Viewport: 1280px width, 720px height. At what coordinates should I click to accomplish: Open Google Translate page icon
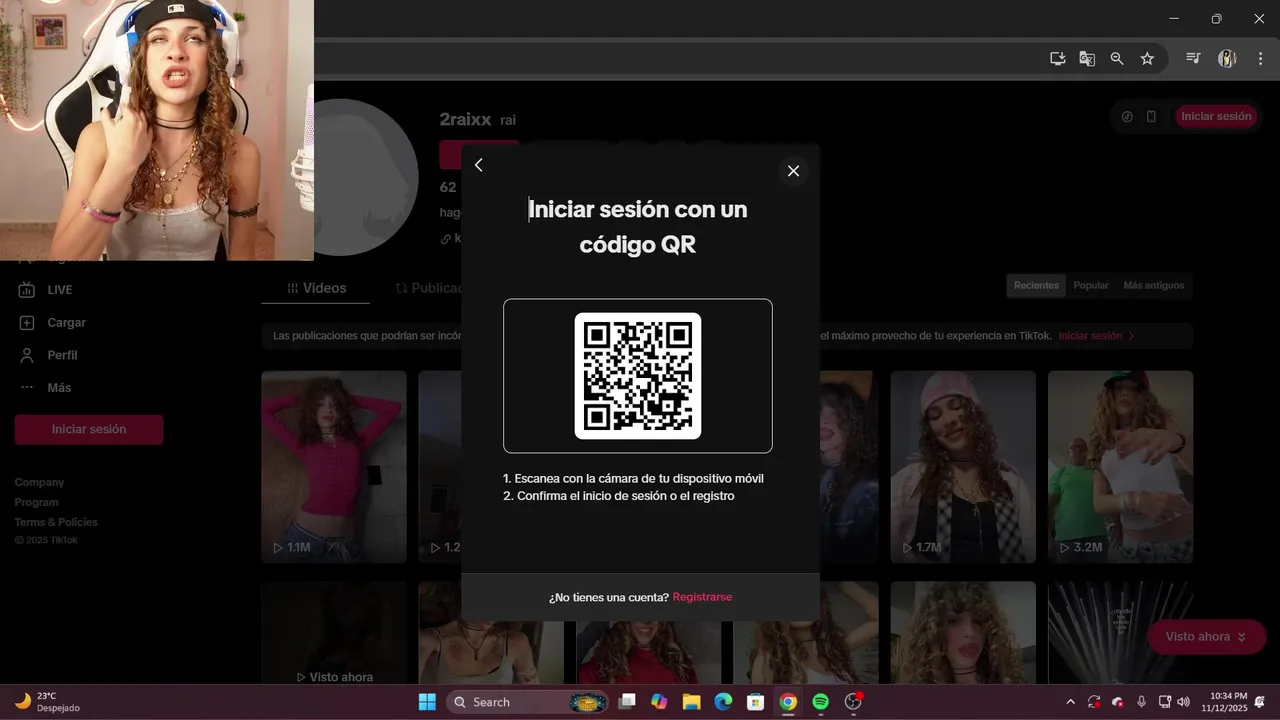tap(1087, 59)
